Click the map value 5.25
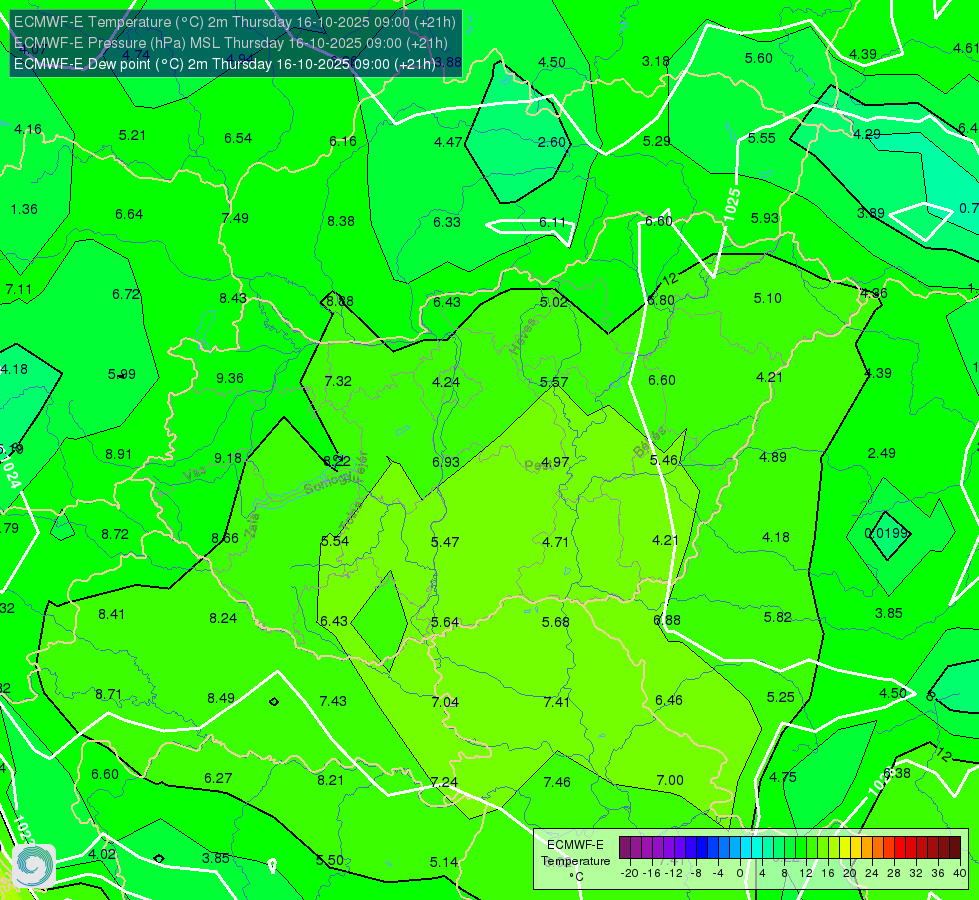This screenshot has width=979, height=900. (x=780, y=697)
